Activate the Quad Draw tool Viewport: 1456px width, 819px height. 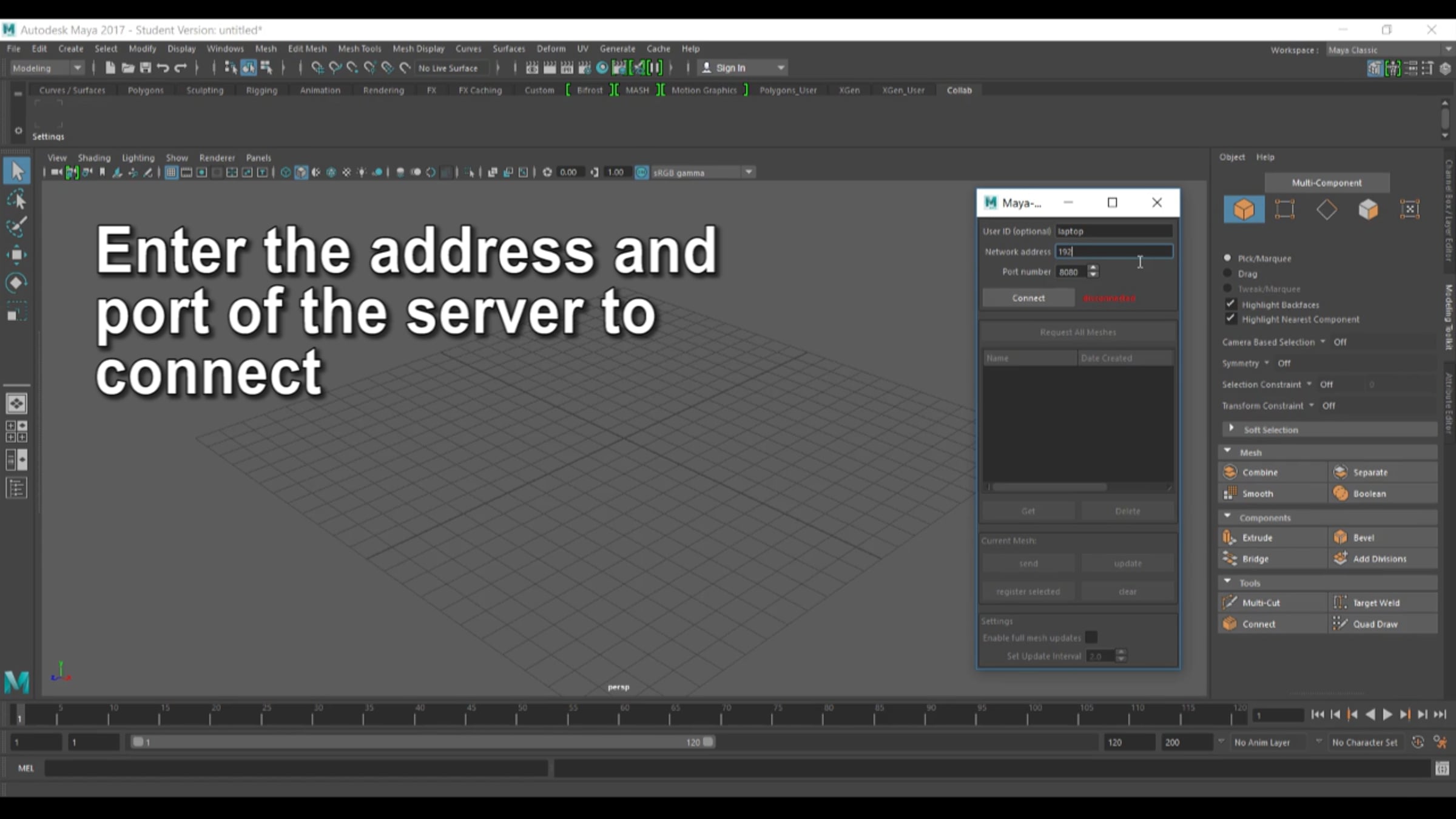(x=1383, y=624)
